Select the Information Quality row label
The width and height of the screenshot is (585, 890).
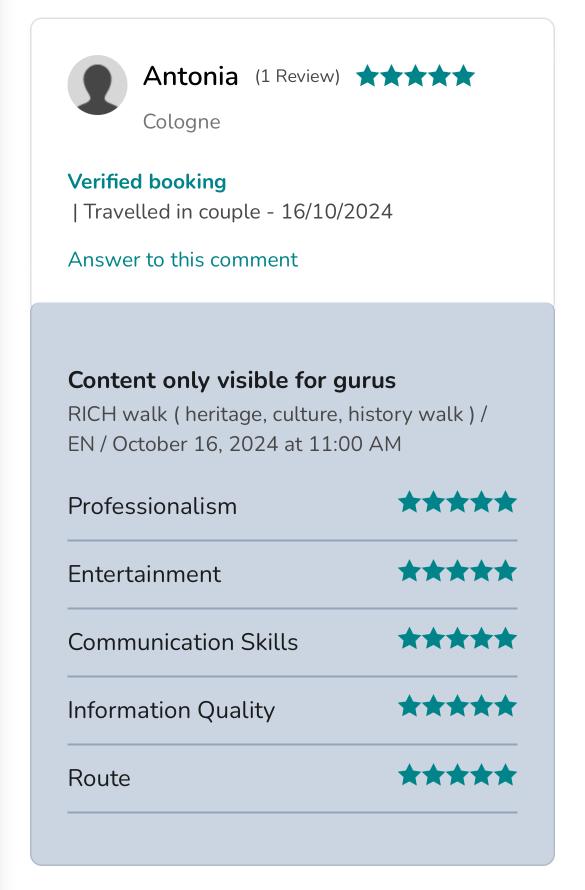coord(171,710)
